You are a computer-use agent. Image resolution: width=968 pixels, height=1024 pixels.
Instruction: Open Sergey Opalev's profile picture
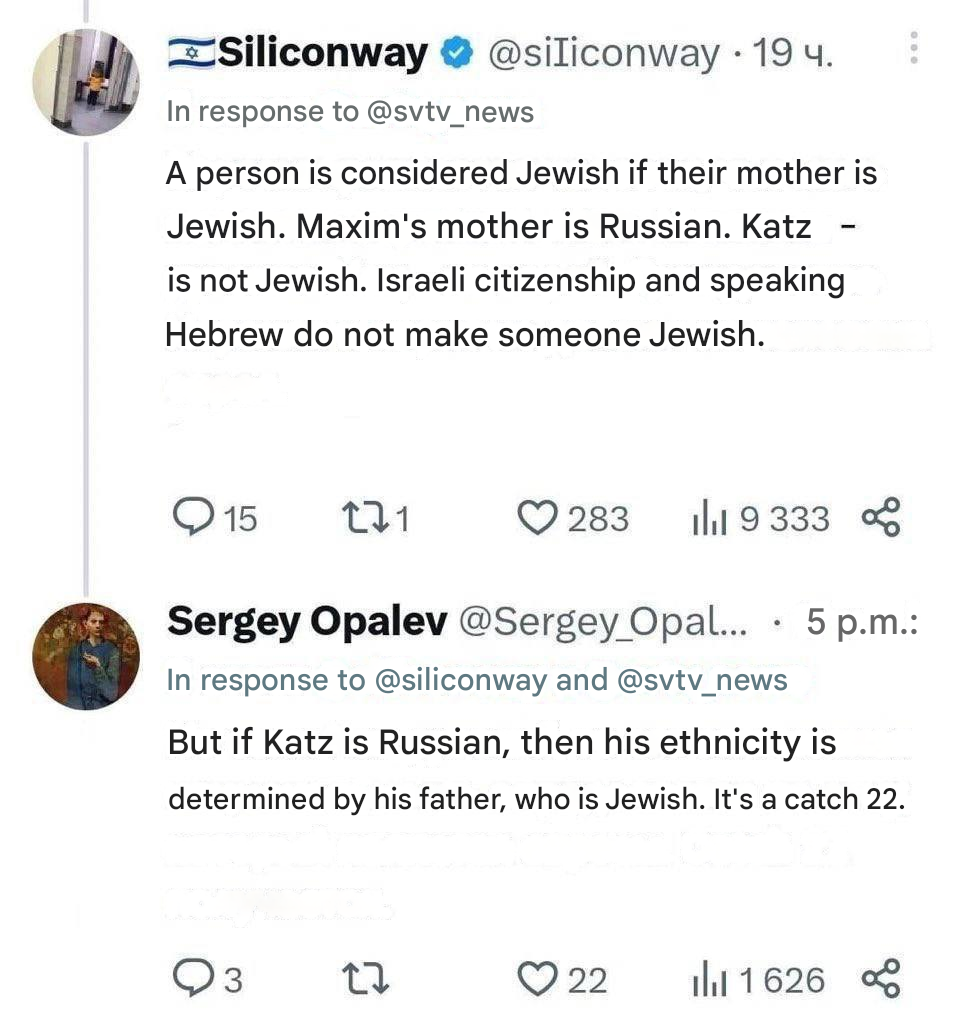pos(84,656)
